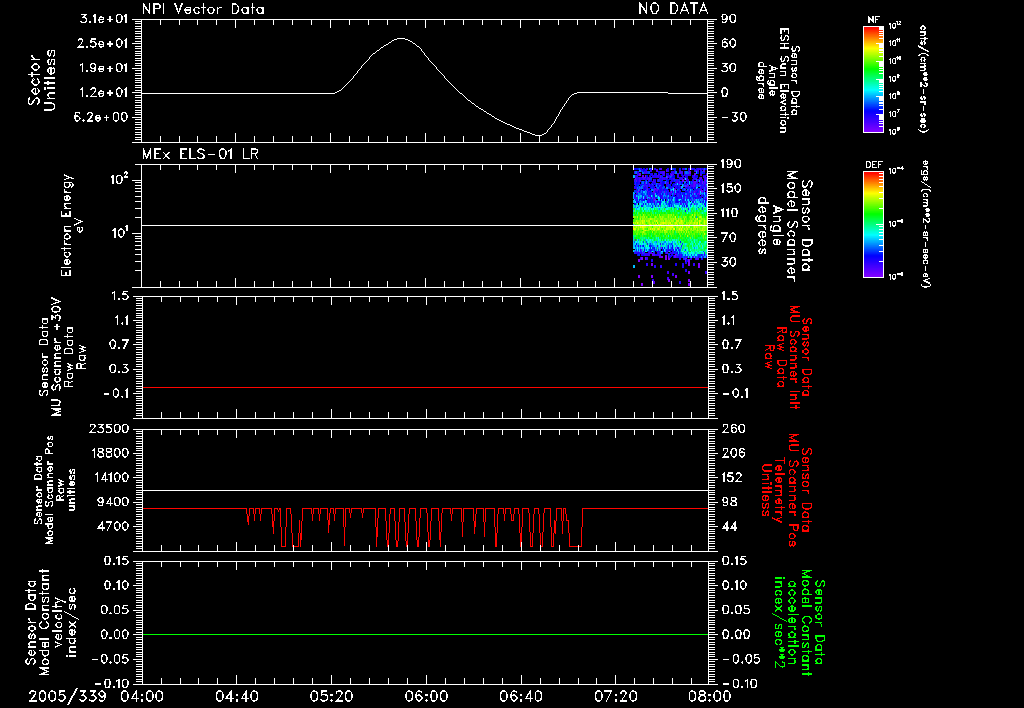Click the Model Scanner Angle degrees title
Viewport: 1024px width, 708px height.
784,225
